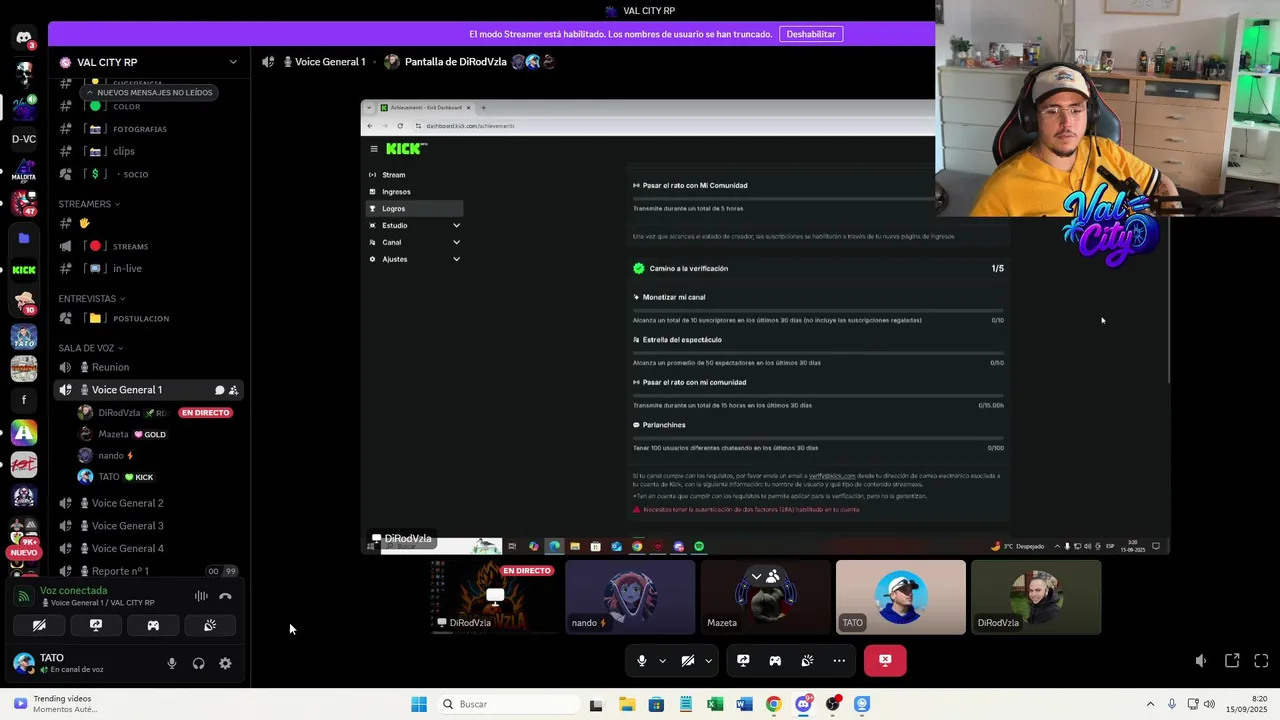The height and width of the screenshot is (720, 1280).
Task: Pop out the stream to a window
Action: [1232, 660]
